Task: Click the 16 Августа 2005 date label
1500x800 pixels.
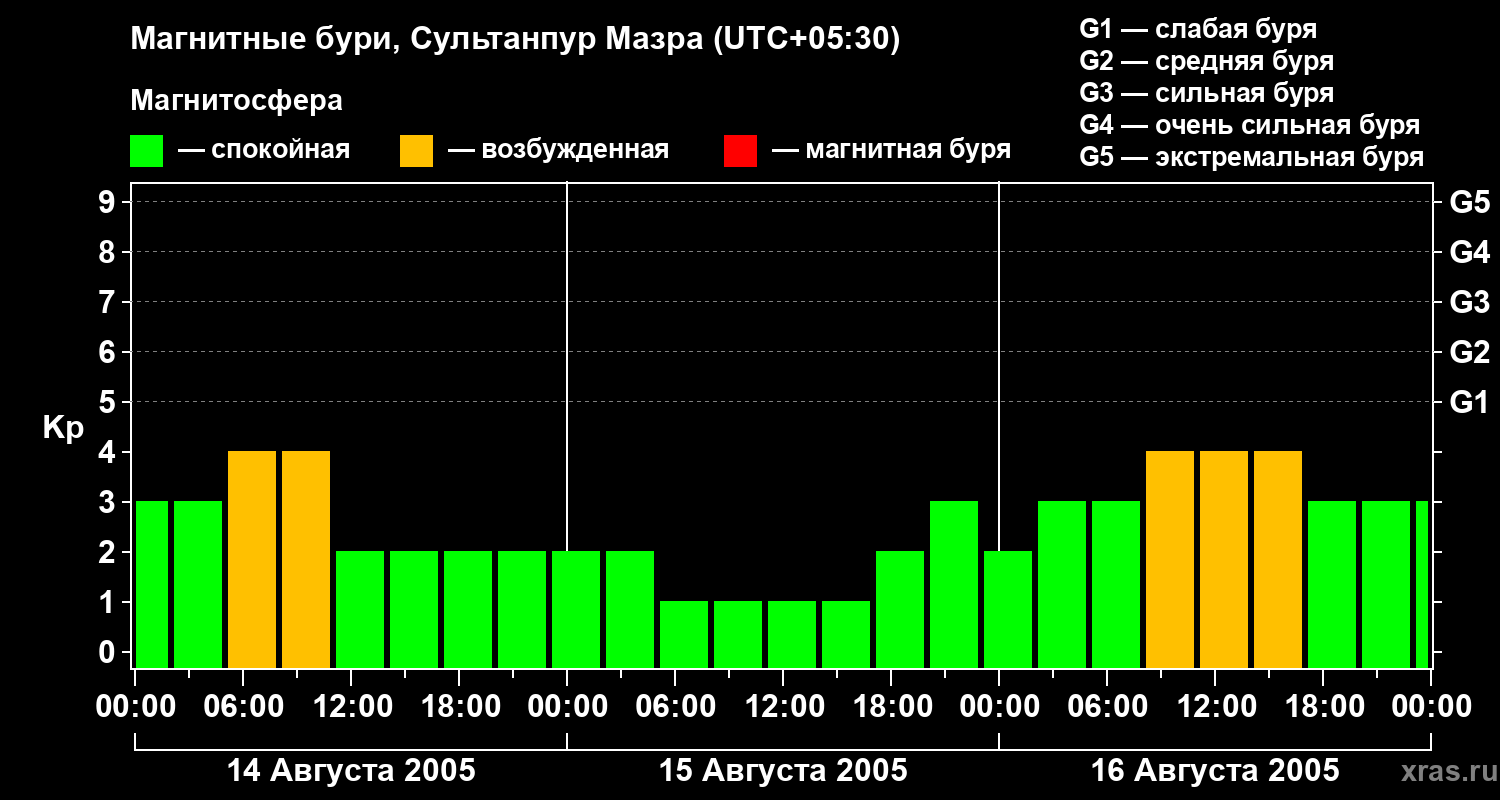Action: click(x=1215, y=771)
